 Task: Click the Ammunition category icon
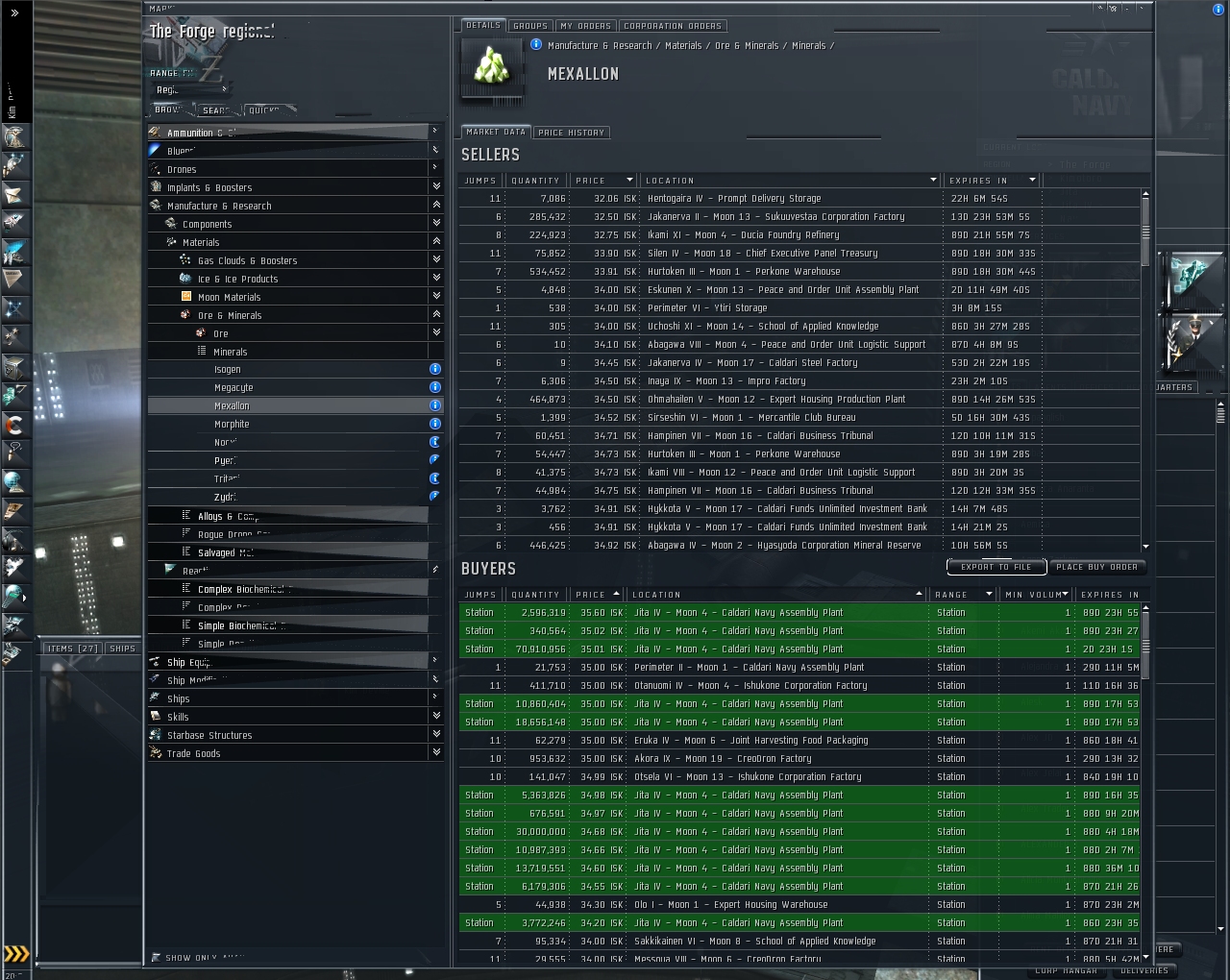pyautogui.click(x=157, y=132)
